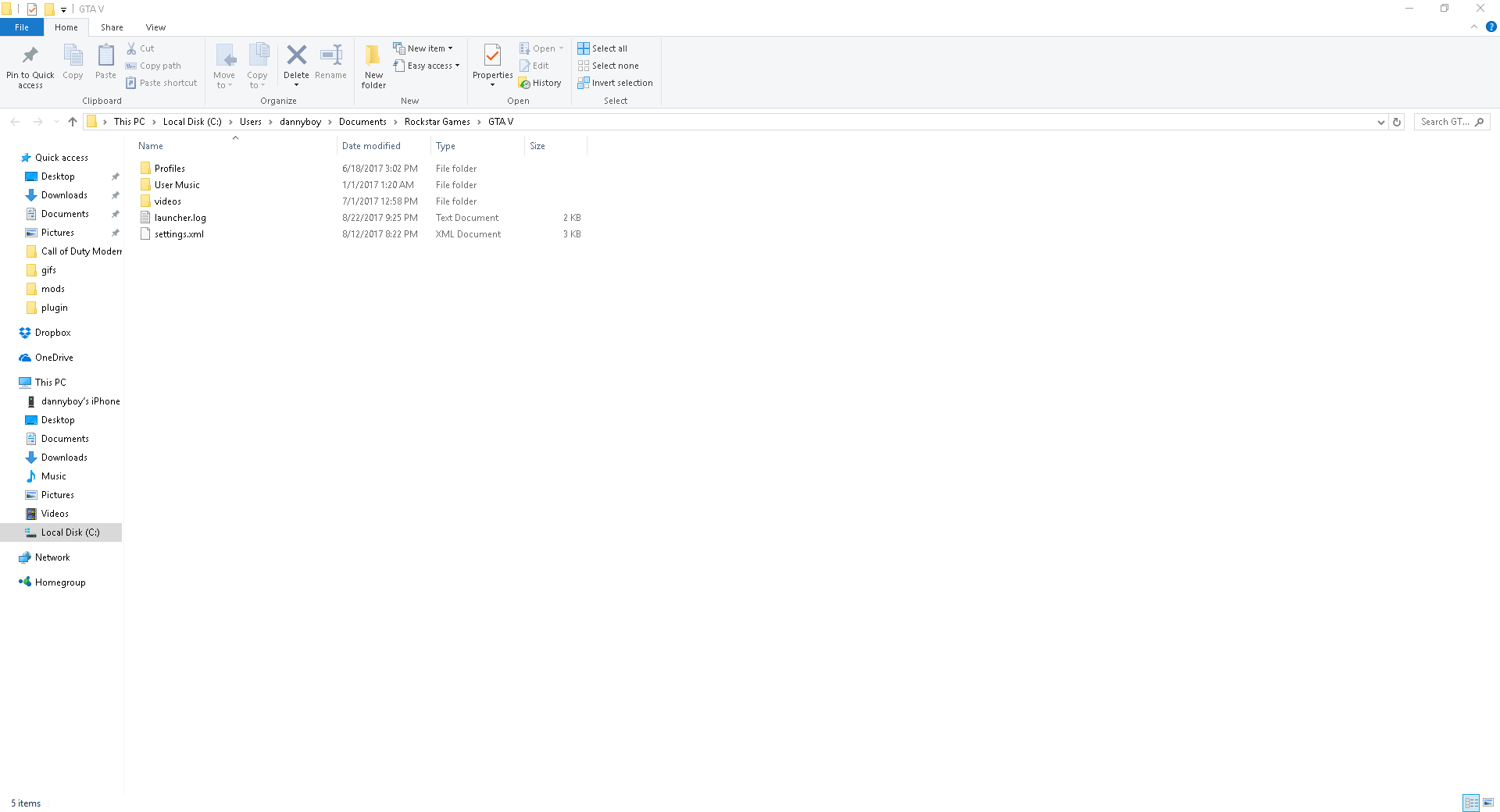The image size is (1500, 812).
Task: Click Rockstar Games in the address path
Action: point(437,122)
